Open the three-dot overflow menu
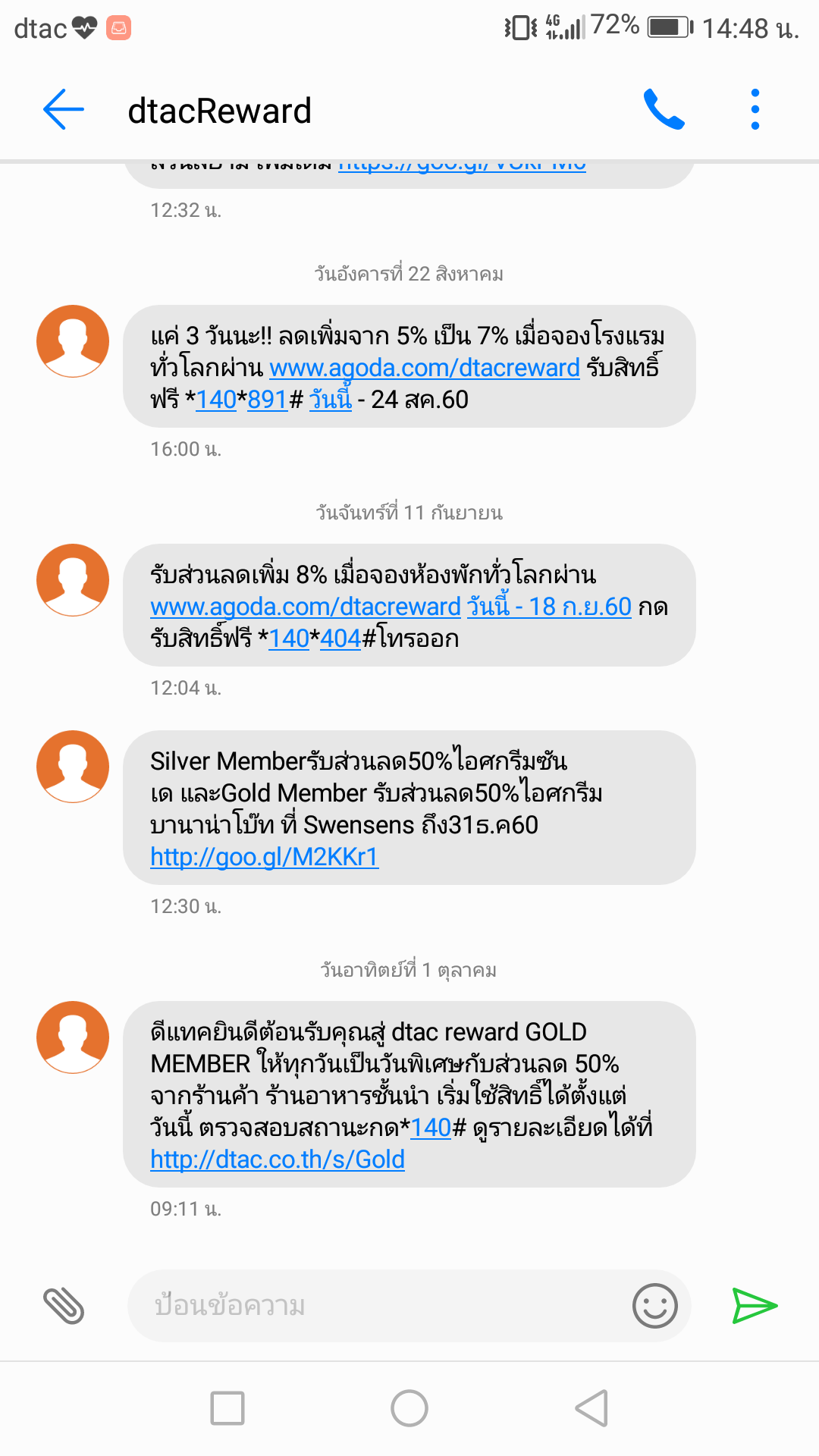Viewport: 819px width, 1456px height. [755, 110]
